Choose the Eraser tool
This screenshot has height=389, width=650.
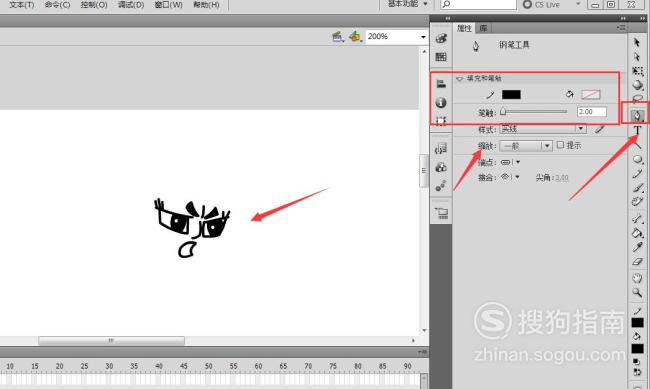(x=637, y=262)
